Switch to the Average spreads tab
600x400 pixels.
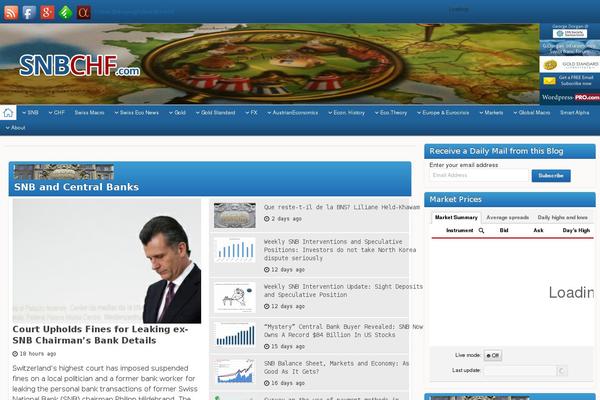tap(507, 217)
